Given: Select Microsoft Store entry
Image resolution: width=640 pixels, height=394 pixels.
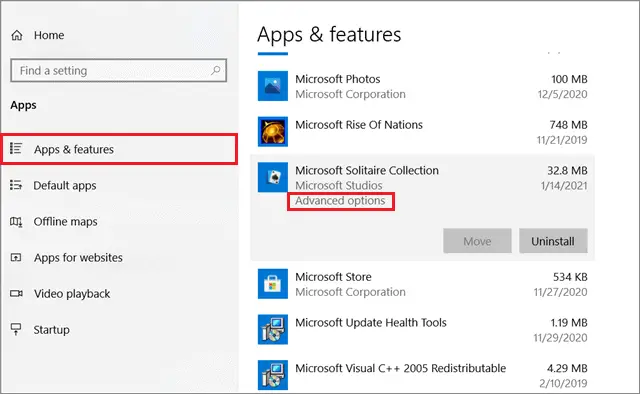Looking at the screenshot, I should click(333, 277).
